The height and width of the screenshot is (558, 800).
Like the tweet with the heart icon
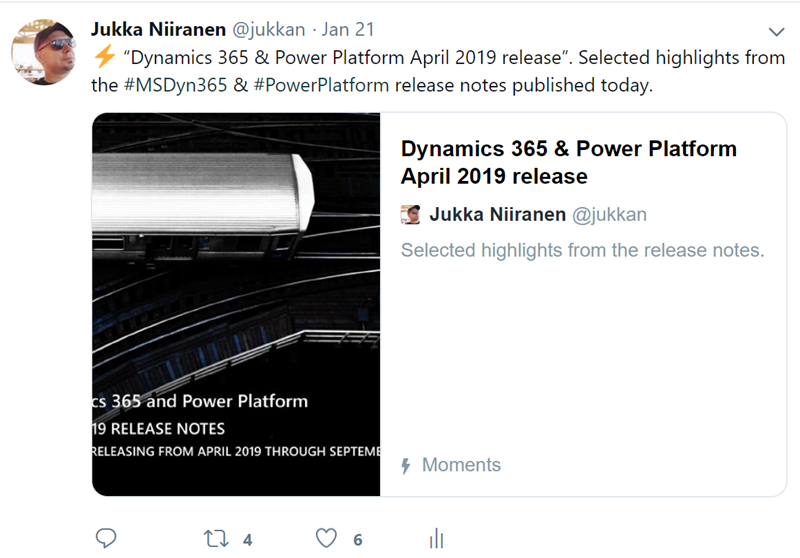tap(327, 539)
